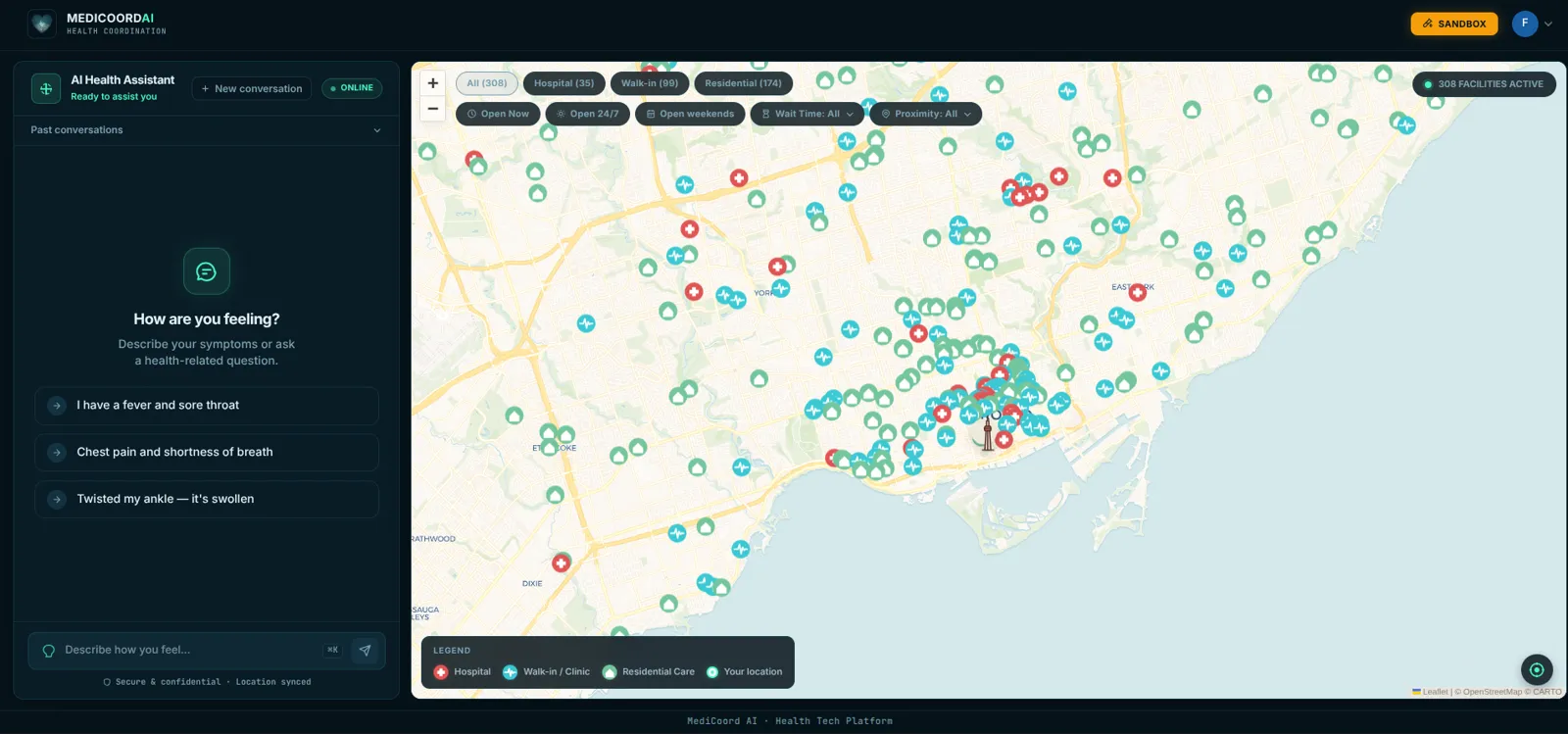
Task: Click the lightbulb icon in message box
Action: 48,651
